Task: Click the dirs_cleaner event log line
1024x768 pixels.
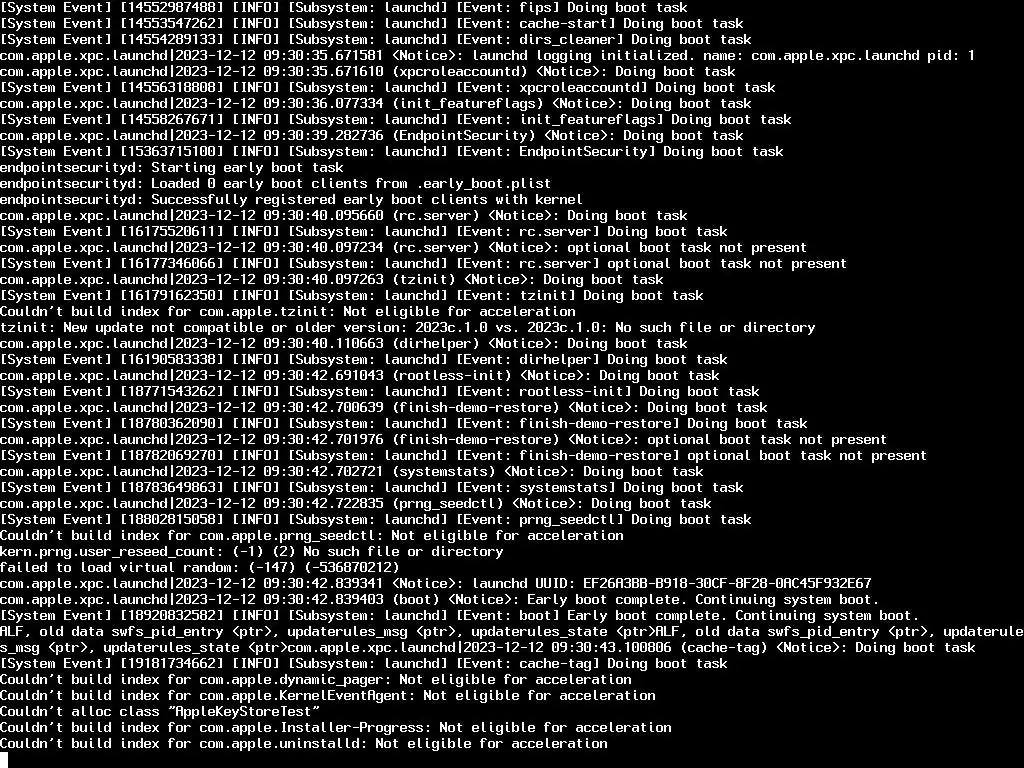Action: pos(376,40)
